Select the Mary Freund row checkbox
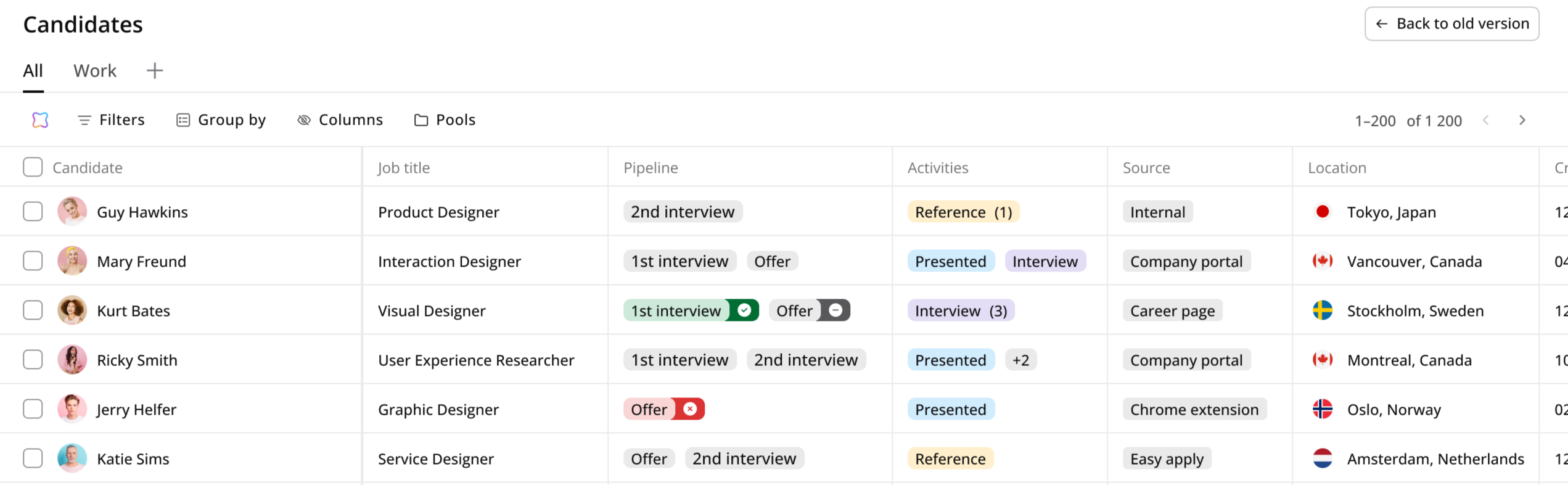Viewport: 1568px width, 485px height. (x=33, y=261)
